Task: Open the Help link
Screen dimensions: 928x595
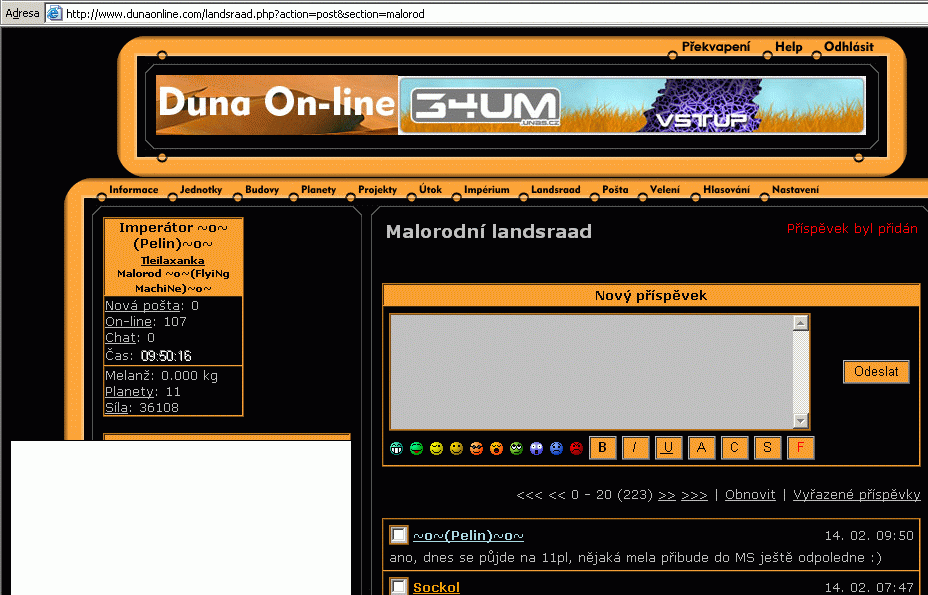Action: 788,47
